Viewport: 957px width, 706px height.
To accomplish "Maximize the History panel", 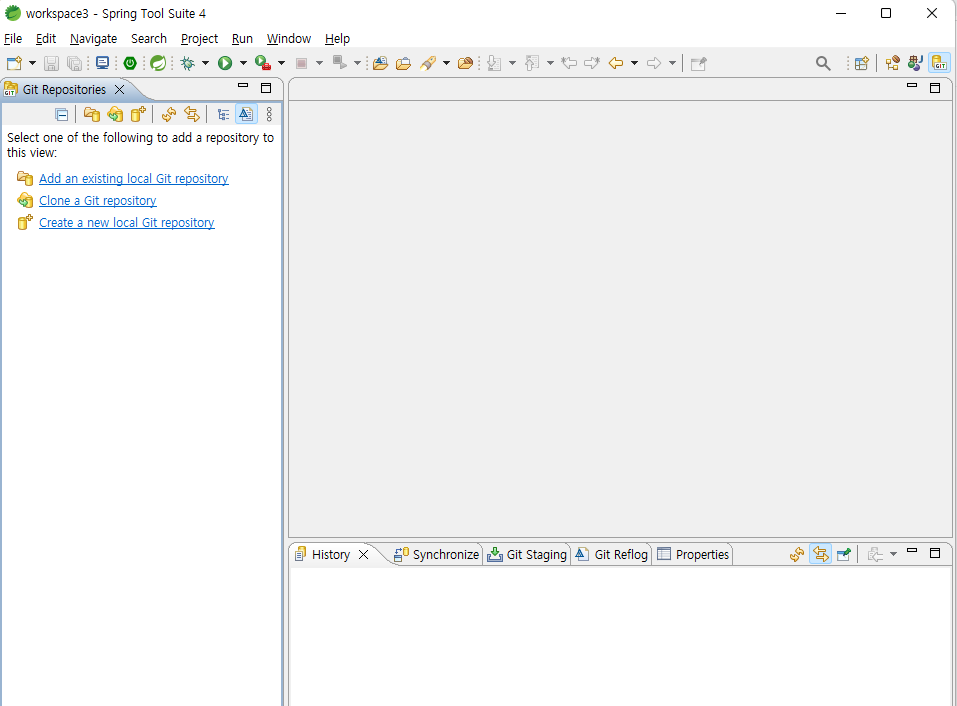I will click(934, 553).
